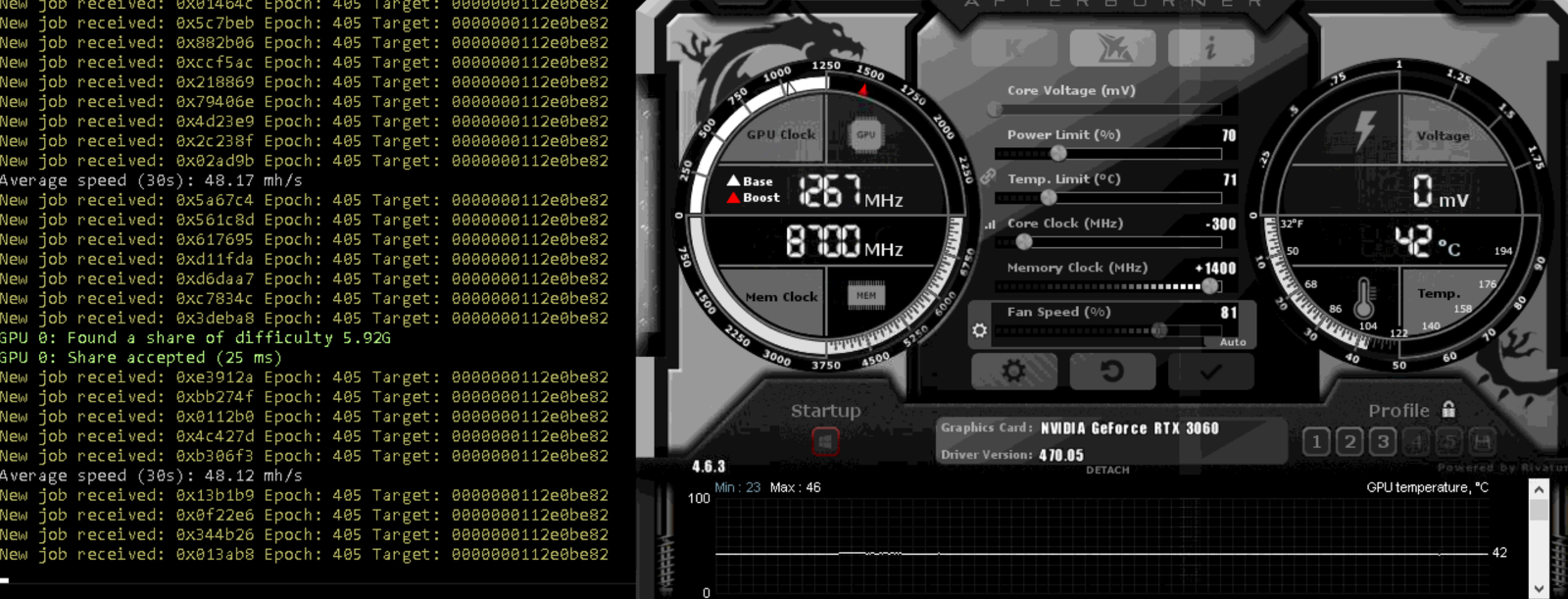
Task: Click the MEM chip icon in clock gauge
Action: [865, 295]
